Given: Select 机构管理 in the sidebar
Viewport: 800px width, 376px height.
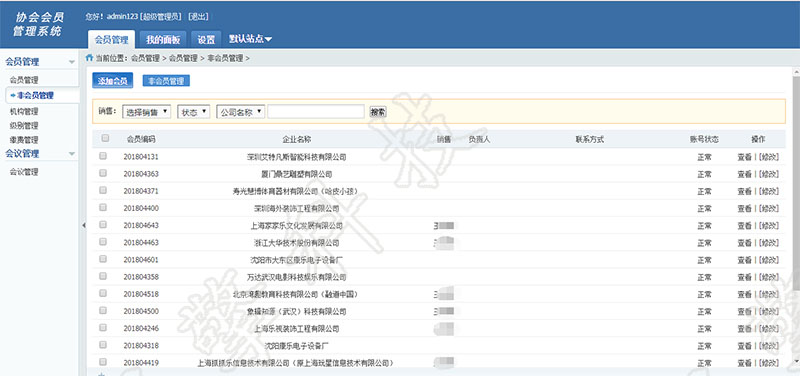Looking at the screenshot, I should [24, 111].
